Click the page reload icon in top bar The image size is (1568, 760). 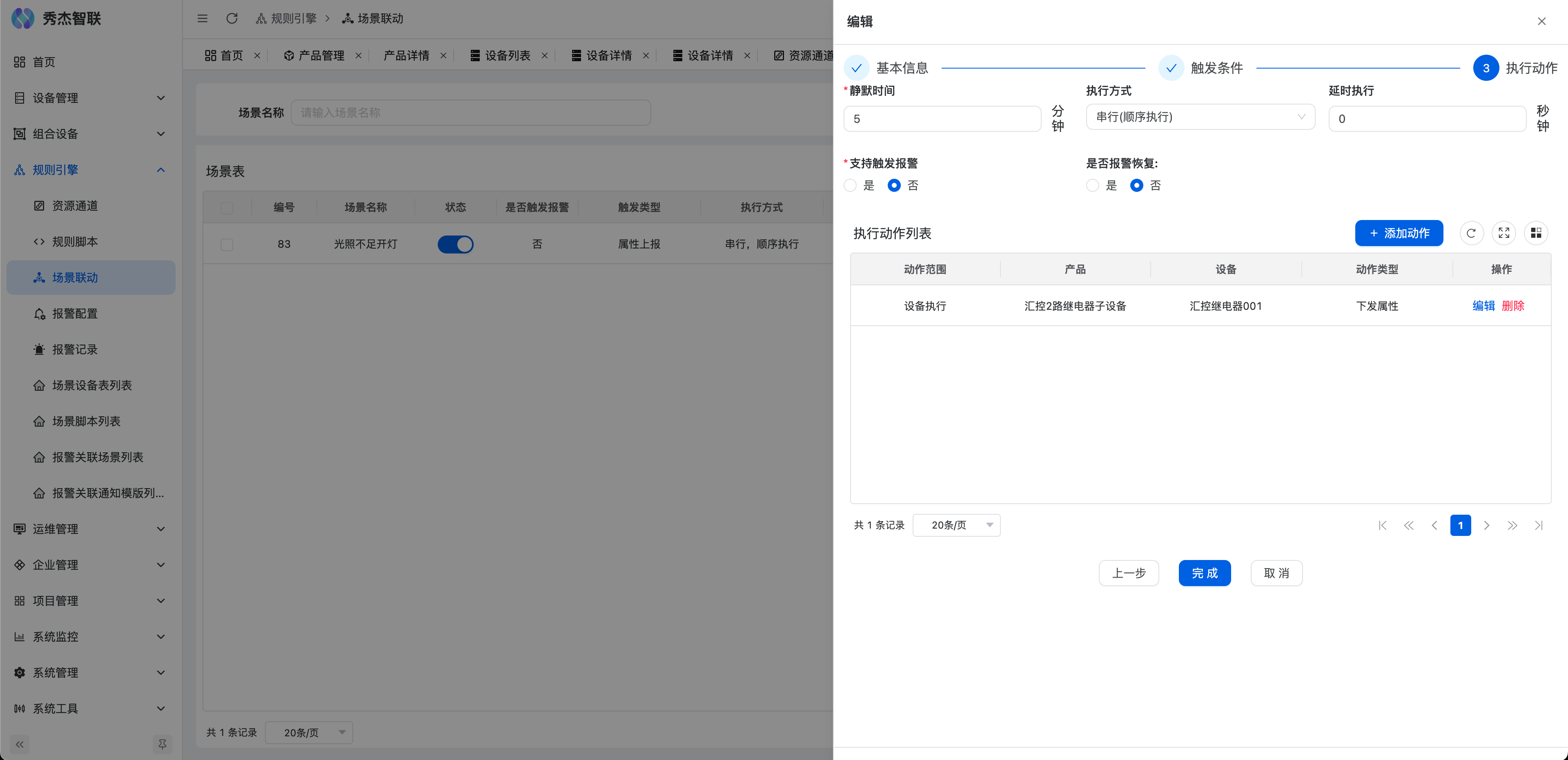pyautogui.click(x=232, y=18)
